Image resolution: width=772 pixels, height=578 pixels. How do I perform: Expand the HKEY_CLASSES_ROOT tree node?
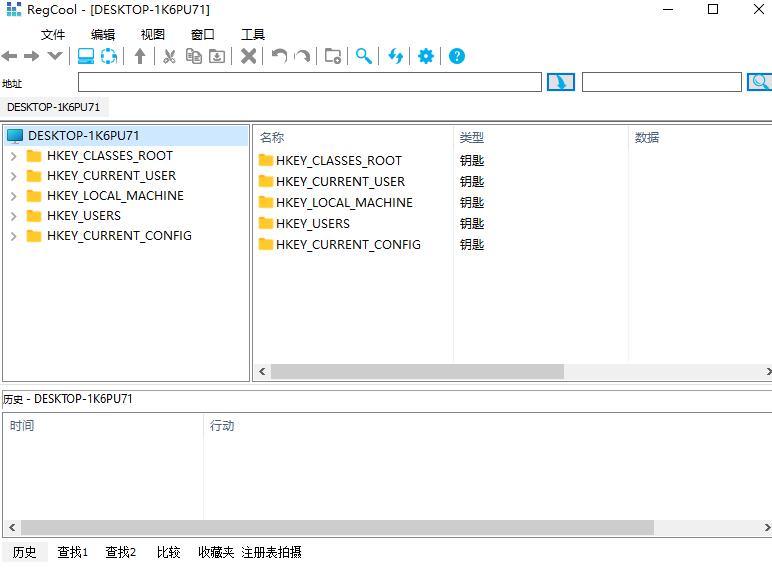(14, 157)
